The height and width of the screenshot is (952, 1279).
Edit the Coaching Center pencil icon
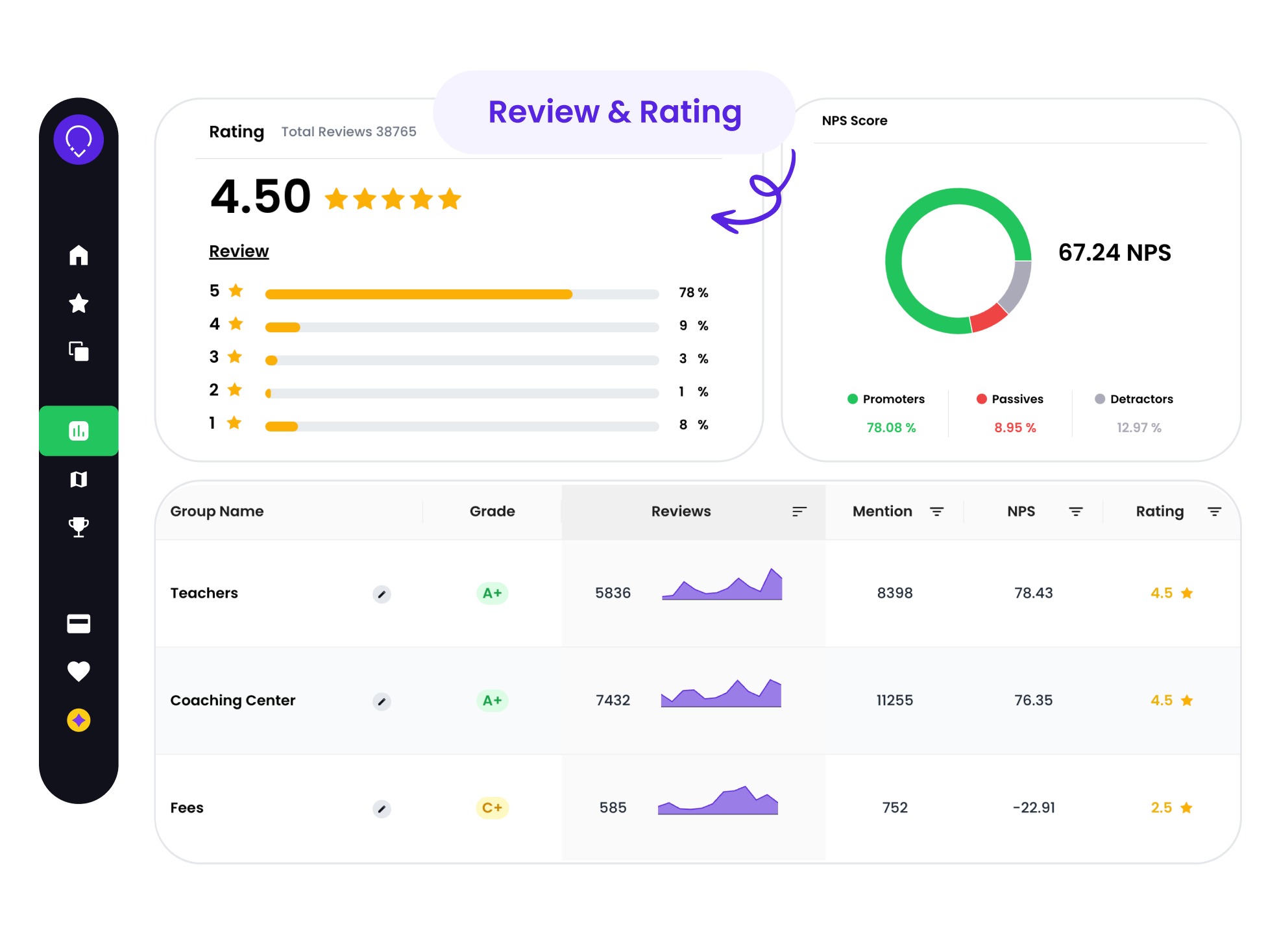(382, 702)
